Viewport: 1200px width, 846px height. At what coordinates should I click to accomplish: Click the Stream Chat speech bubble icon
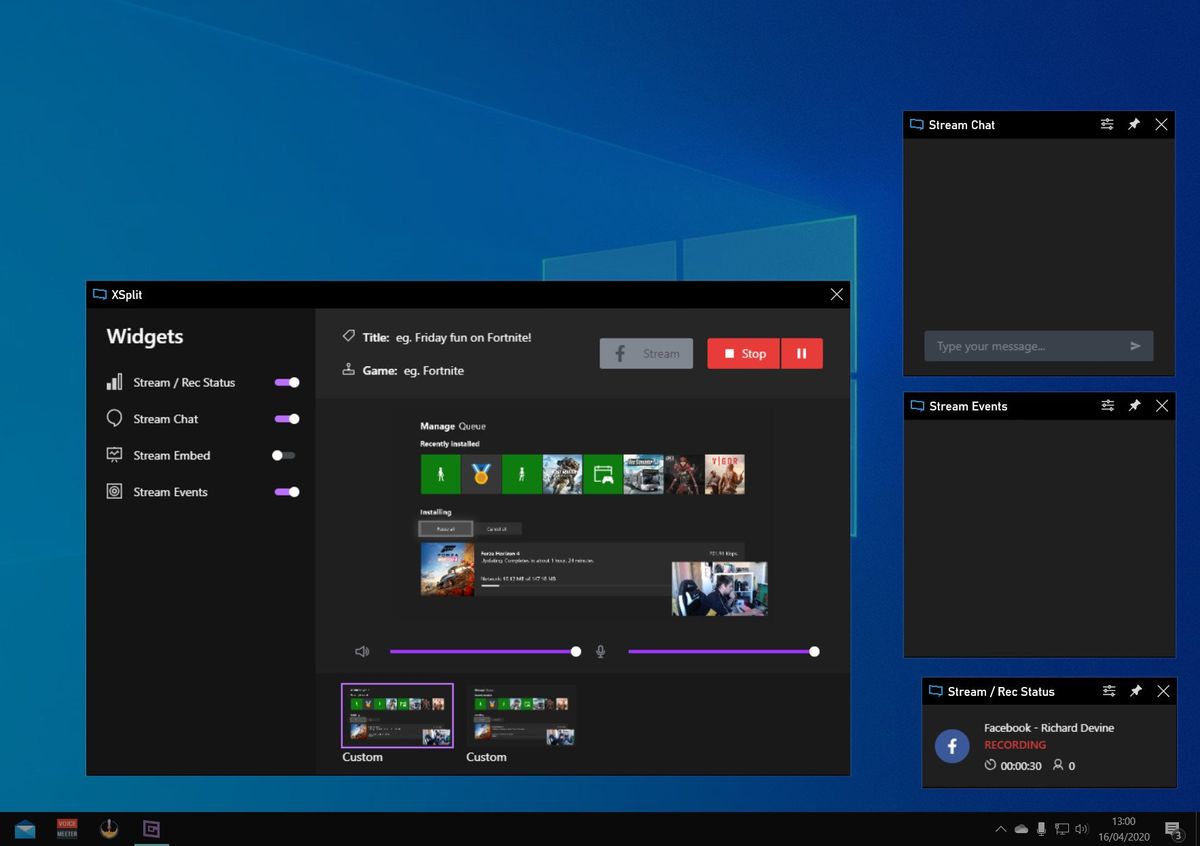[113, 418]
